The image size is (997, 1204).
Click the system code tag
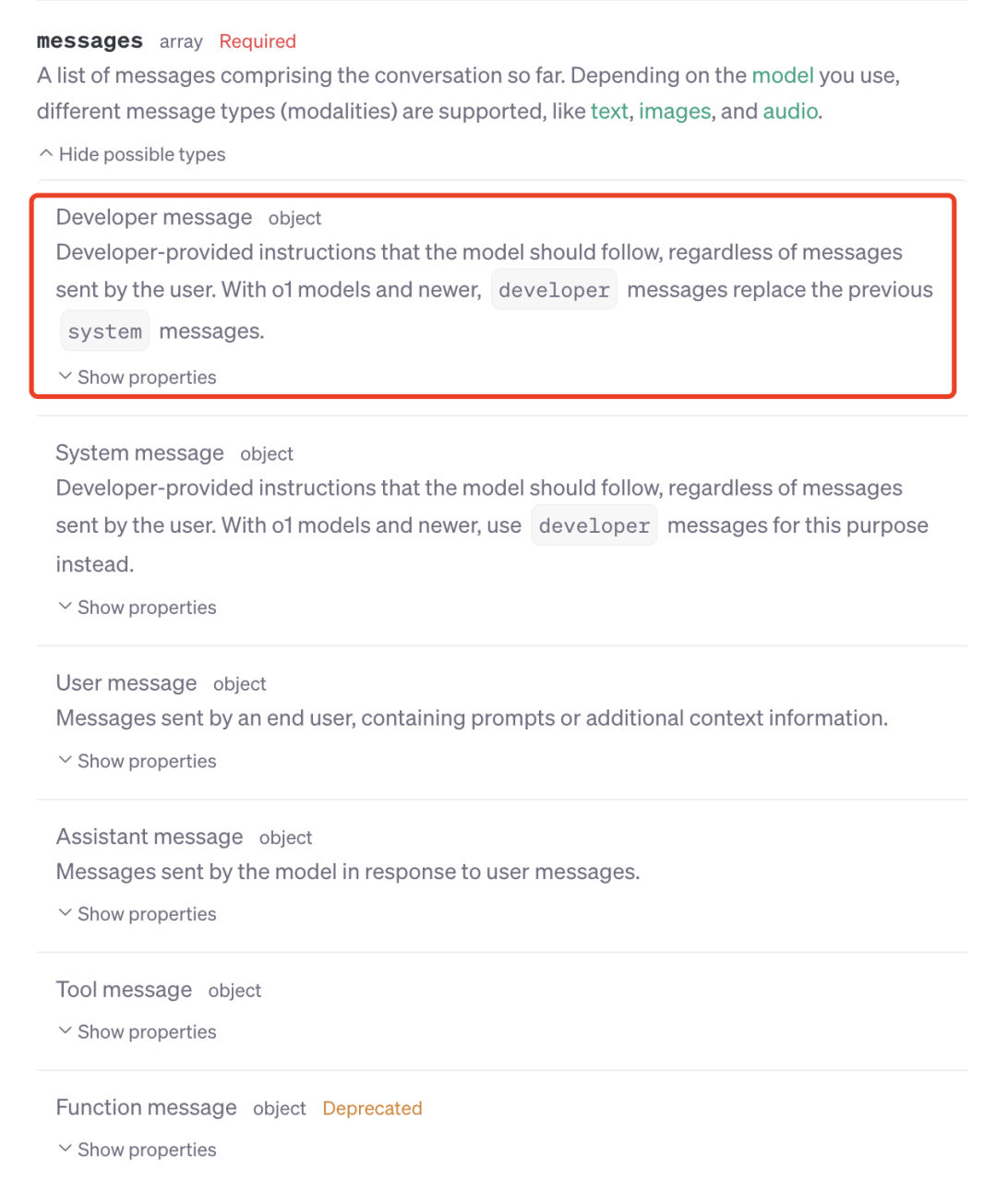(x=105, y=331)
